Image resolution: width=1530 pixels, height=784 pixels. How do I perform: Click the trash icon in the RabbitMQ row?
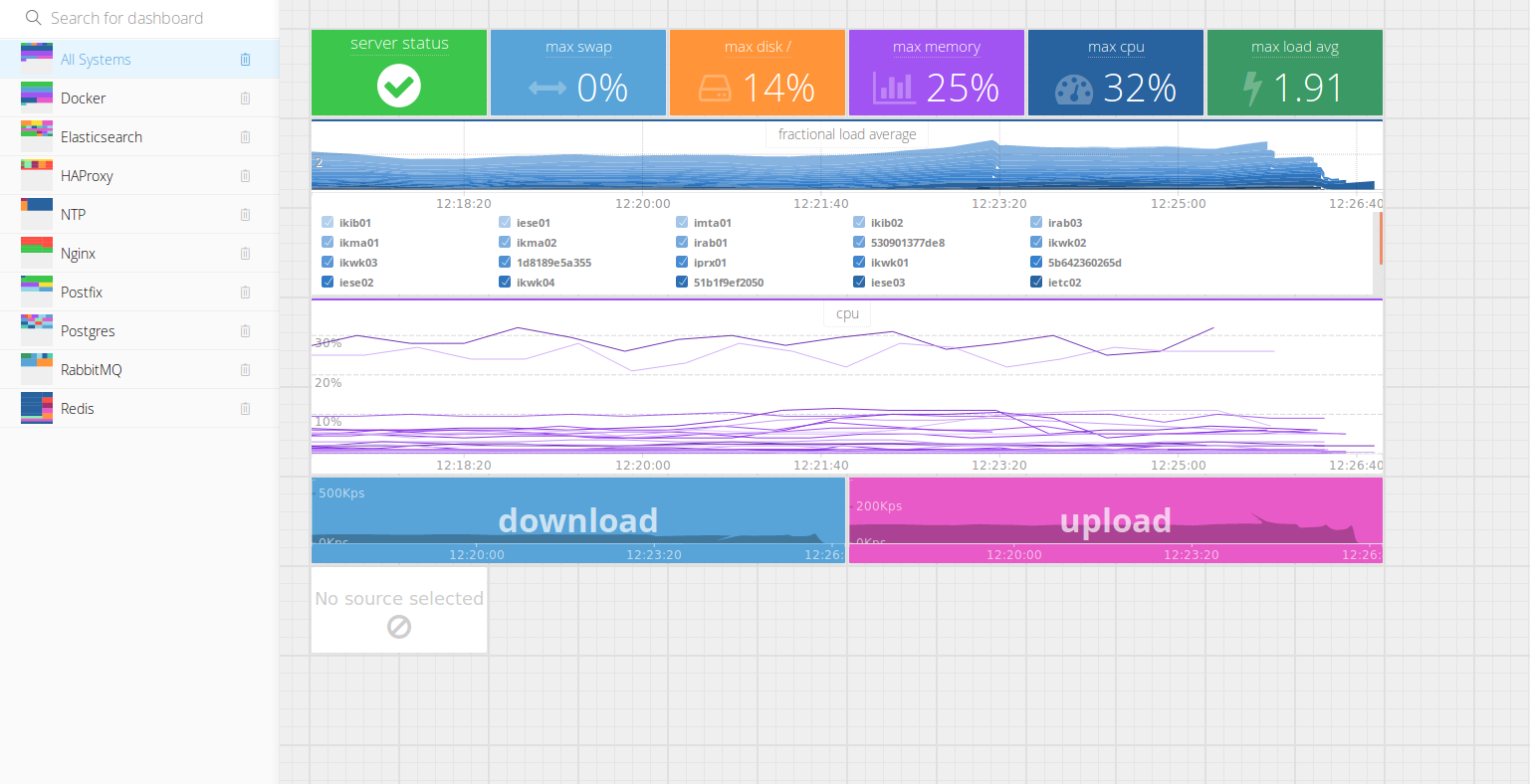[x=245, y=370]
